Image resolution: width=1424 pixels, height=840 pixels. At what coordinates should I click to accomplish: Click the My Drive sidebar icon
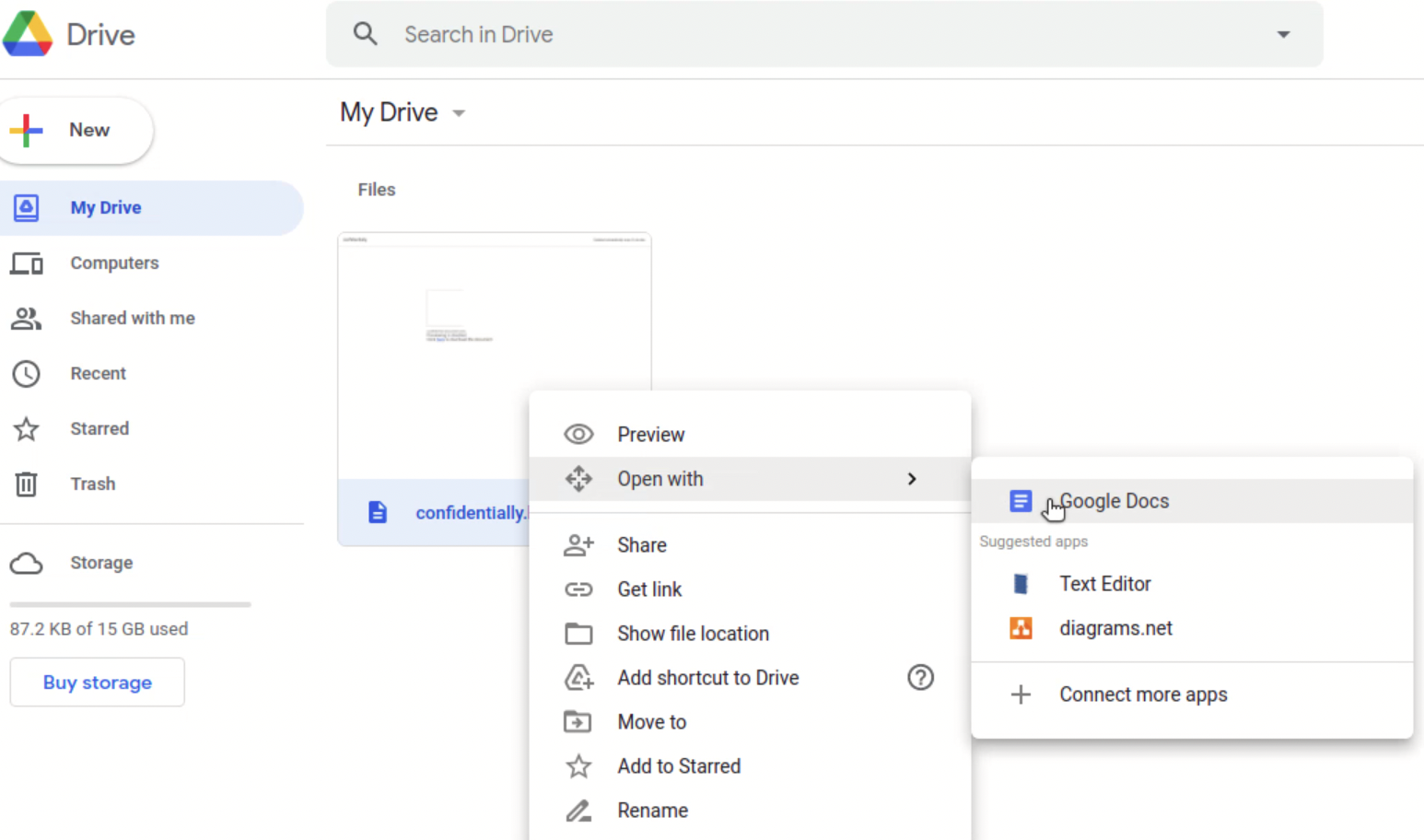pos(26,208)
